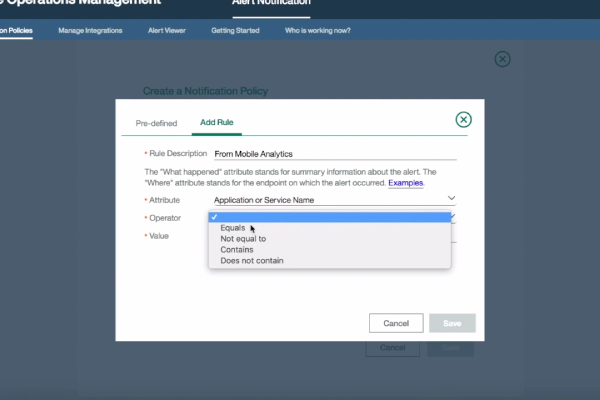600x400 pixels.
Task: Click the Alert Notification header item
Action: 271,3
